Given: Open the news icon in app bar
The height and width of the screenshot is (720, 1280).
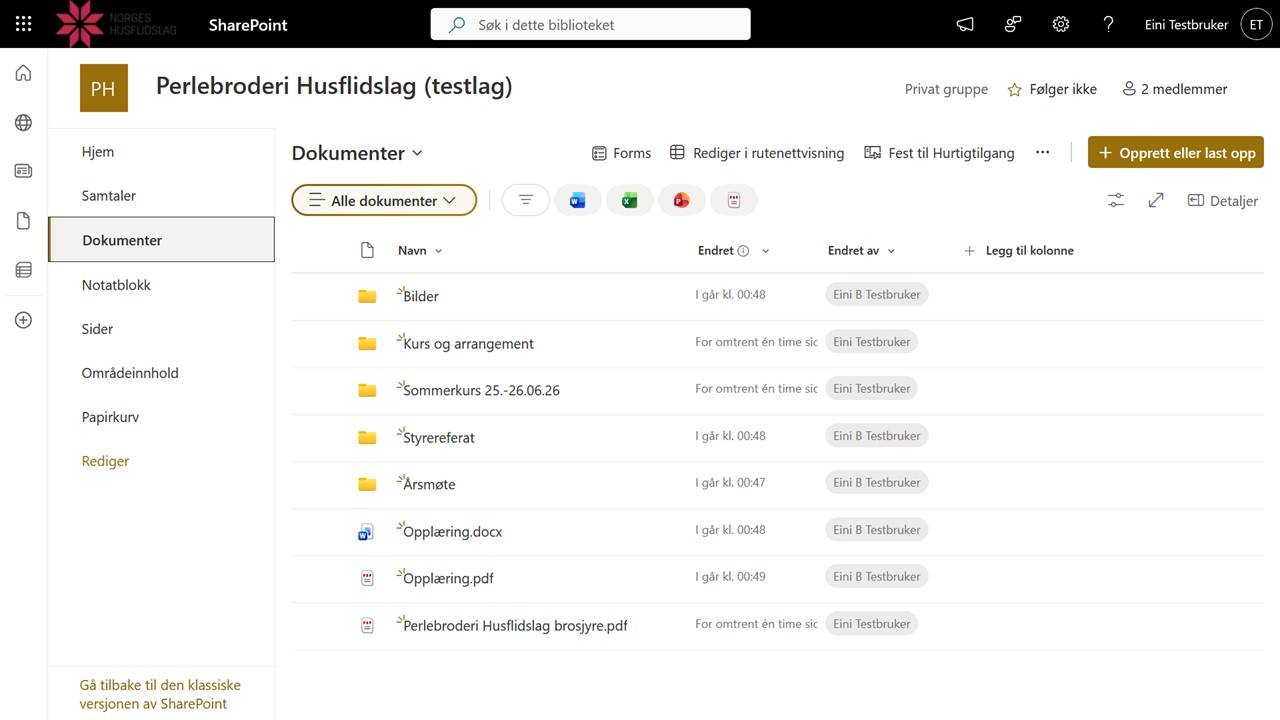Looking at the screenshot, I should [23, 171].
